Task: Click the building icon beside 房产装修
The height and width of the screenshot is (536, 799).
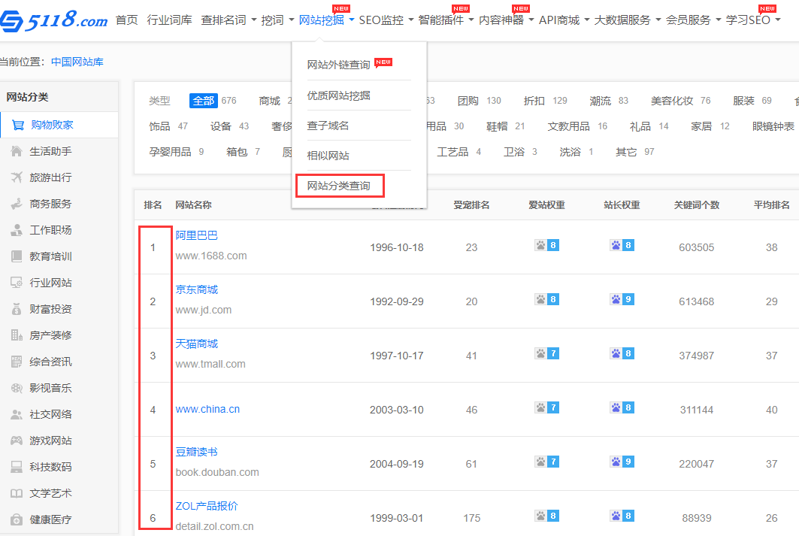Action: (17, 335)
